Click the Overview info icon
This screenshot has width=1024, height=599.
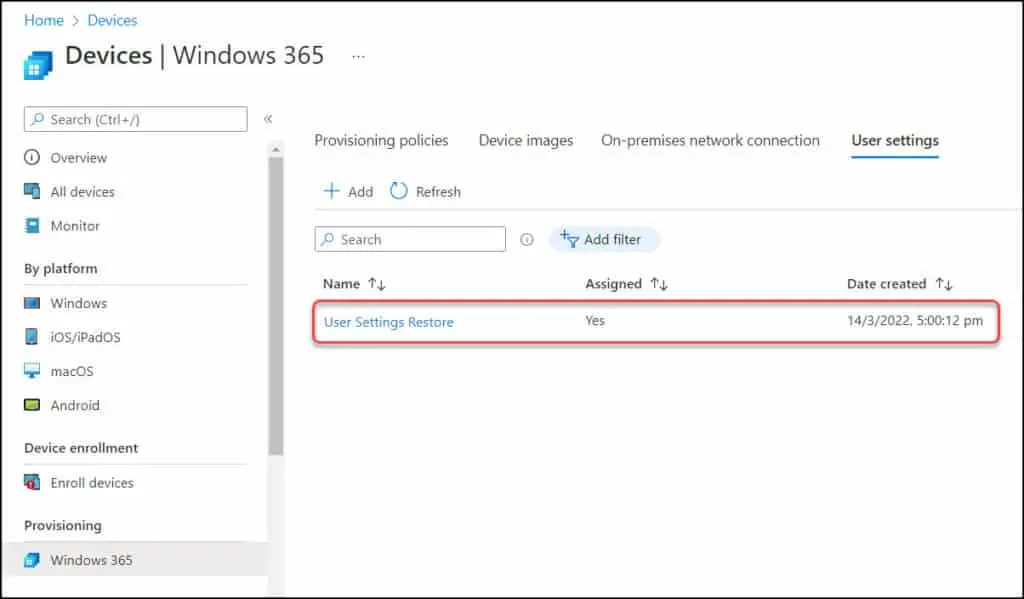coord(32,157)
